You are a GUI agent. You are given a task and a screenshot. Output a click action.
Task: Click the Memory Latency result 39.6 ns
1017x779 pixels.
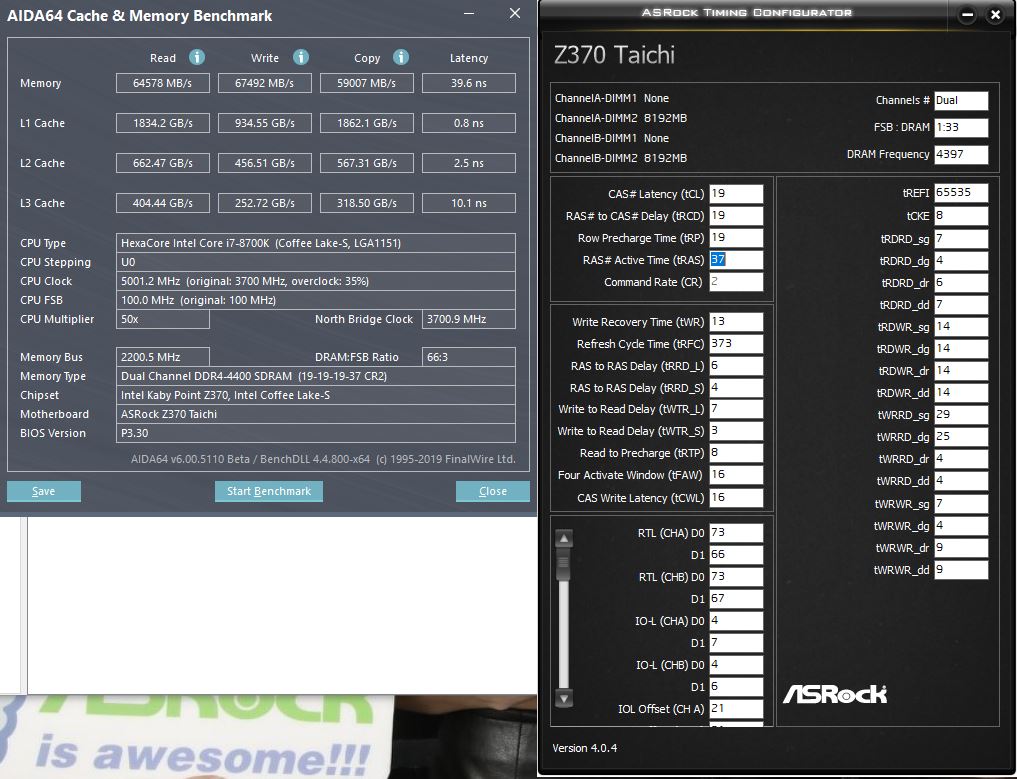469,83
